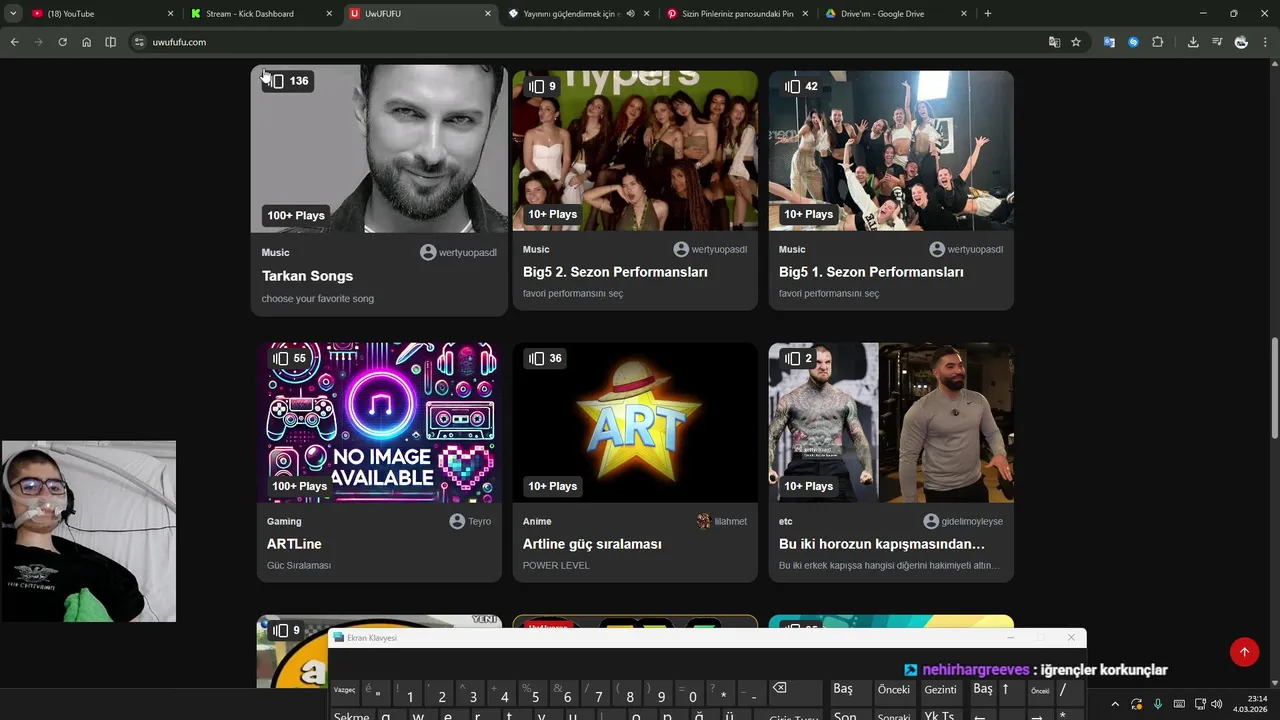Click the forward navigation arrow

pyautogui.click(x=38, y=42)
